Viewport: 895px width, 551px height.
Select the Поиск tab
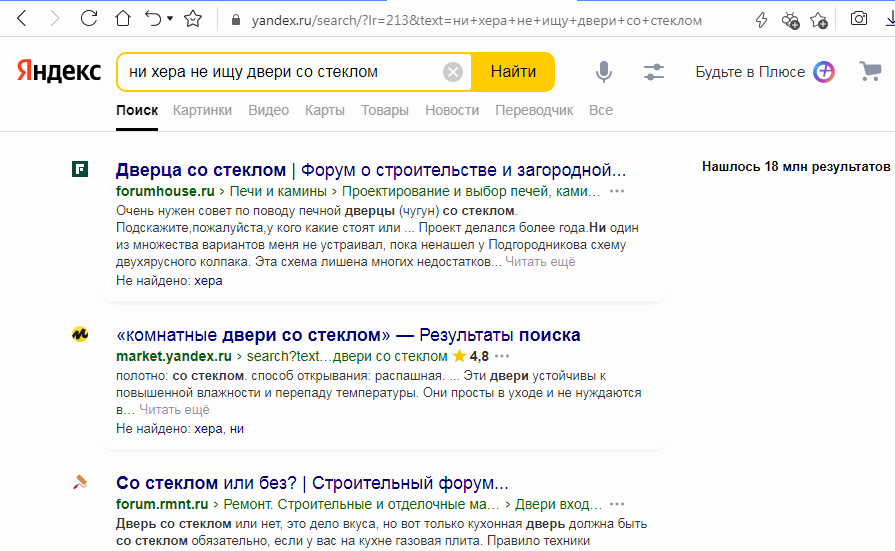click(137, 110)
